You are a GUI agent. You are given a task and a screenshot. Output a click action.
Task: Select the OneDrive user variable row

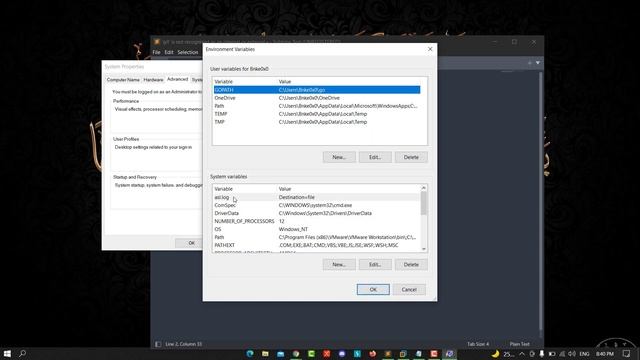click(x=317, y=98)
